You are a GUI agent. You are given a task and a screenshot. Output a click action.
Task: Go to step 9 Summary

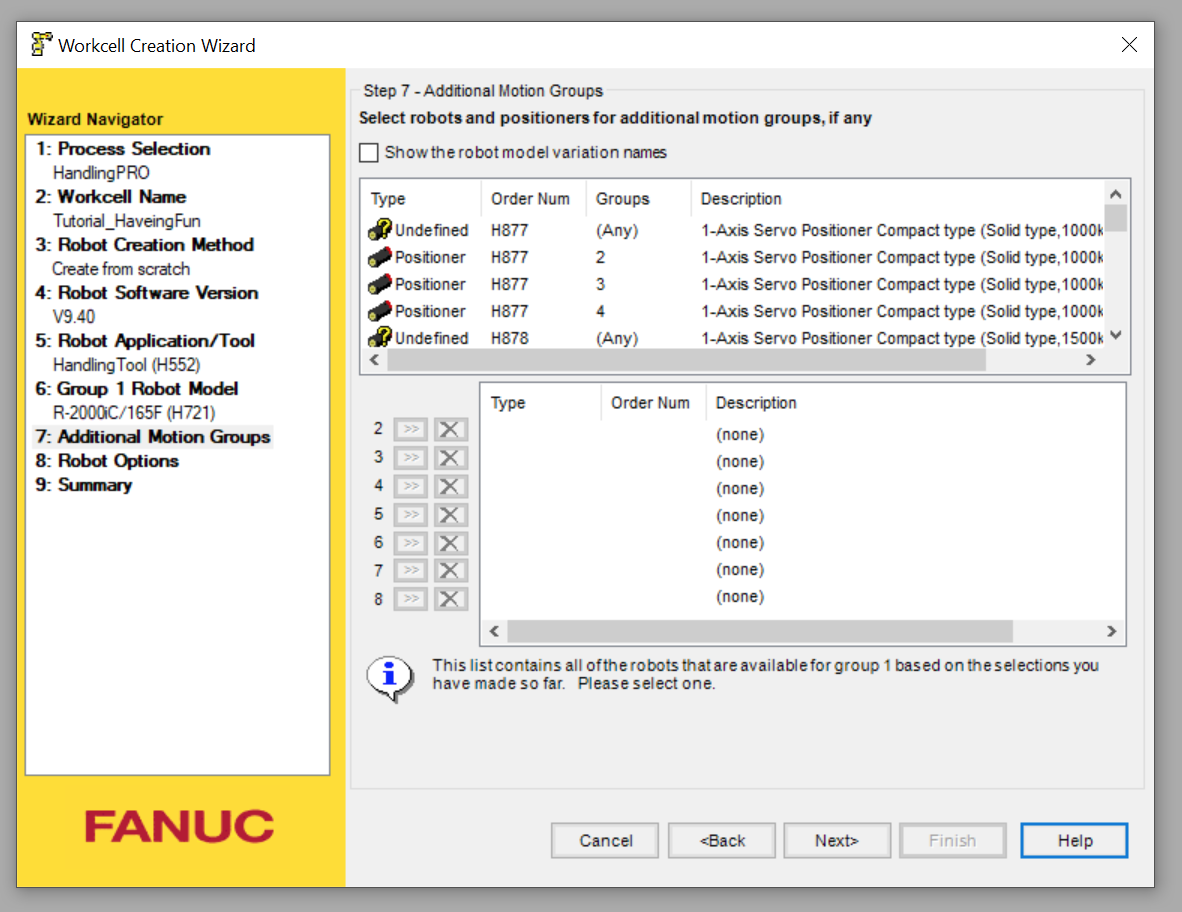click(x=84, y=485)
